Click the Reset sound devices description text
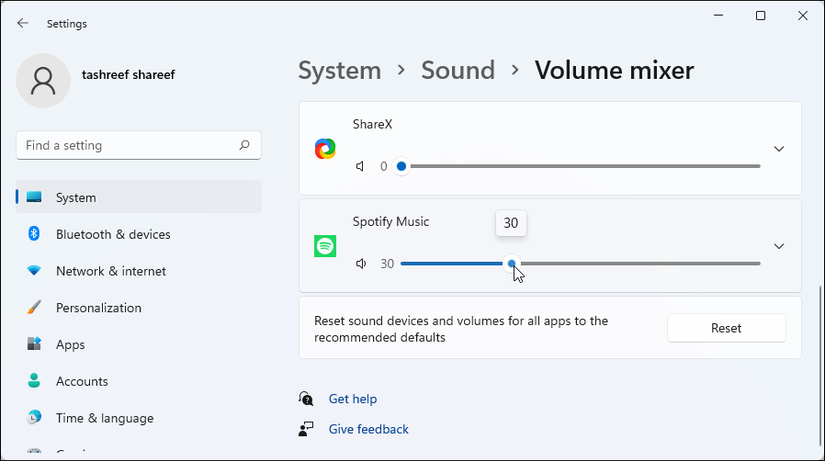Viewport: 825px width, 461px height. [461, 329]
